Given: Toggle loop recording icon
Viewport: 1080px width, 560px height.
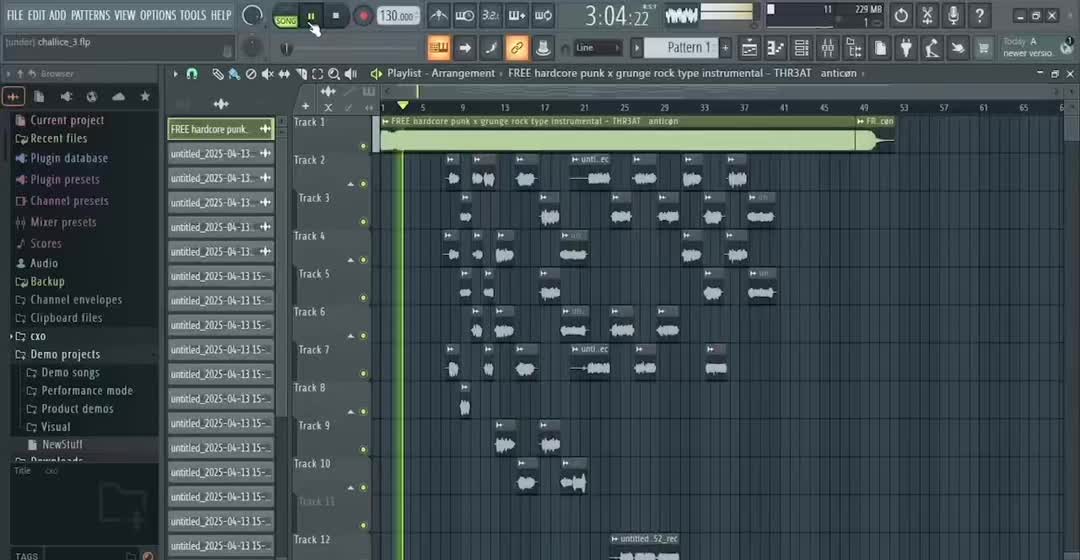Looking at the screenshot, I should pos(543,15).
